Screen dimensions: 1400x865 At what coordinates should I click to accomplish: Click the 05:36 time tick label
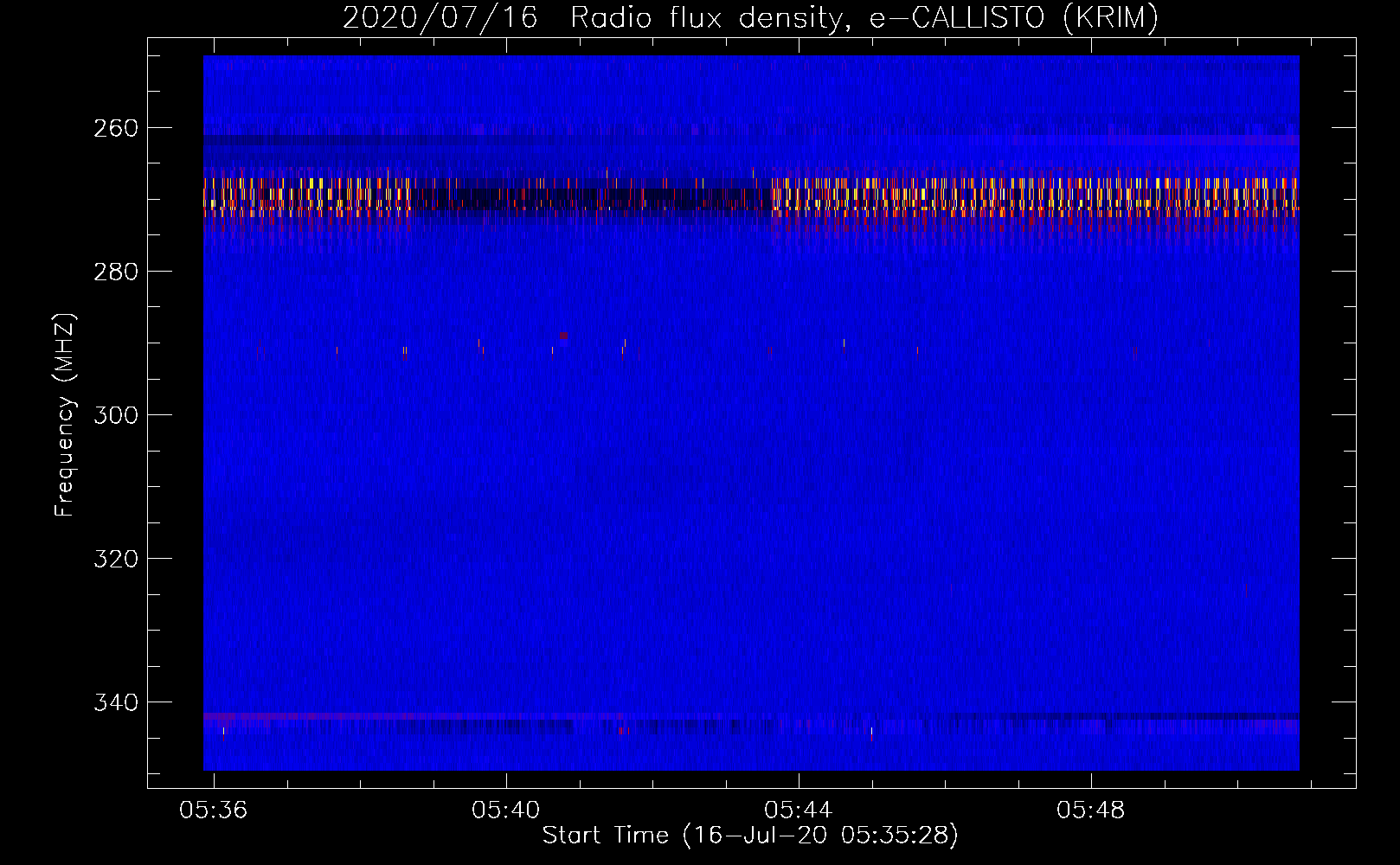tap(213, 811)
